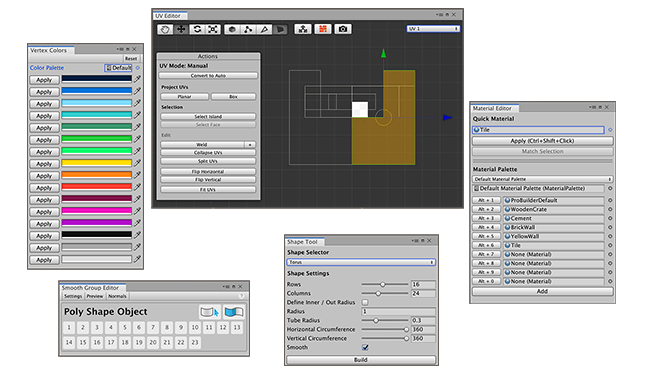Image resolution: width=647 pixels, height=378 pixels.
Task: Open Normals in Smooth Group Editor
Action: coord(117,296)
